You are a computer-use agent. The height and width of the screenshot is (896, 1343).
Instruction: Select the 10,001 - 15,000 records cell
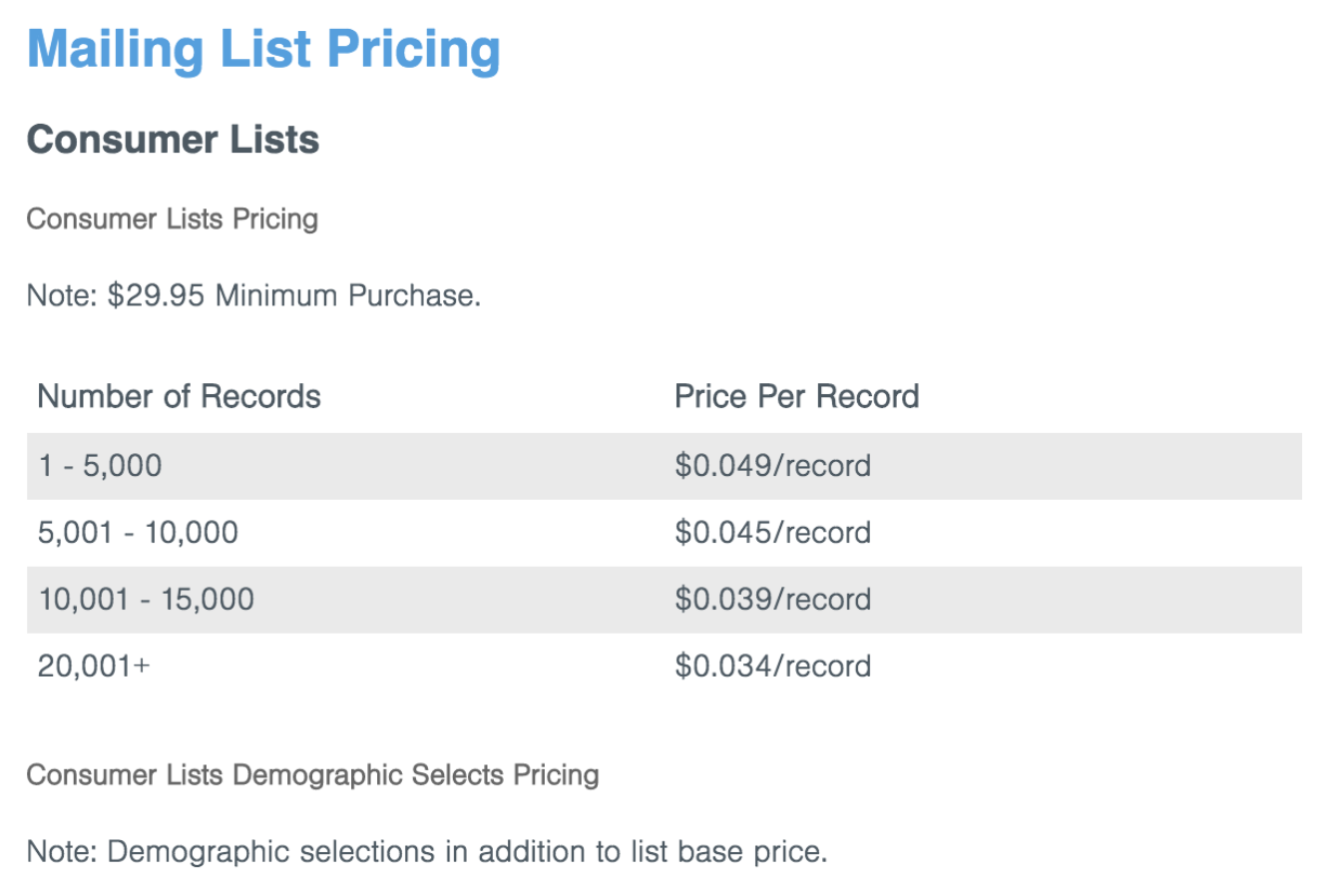coord(146,599)
